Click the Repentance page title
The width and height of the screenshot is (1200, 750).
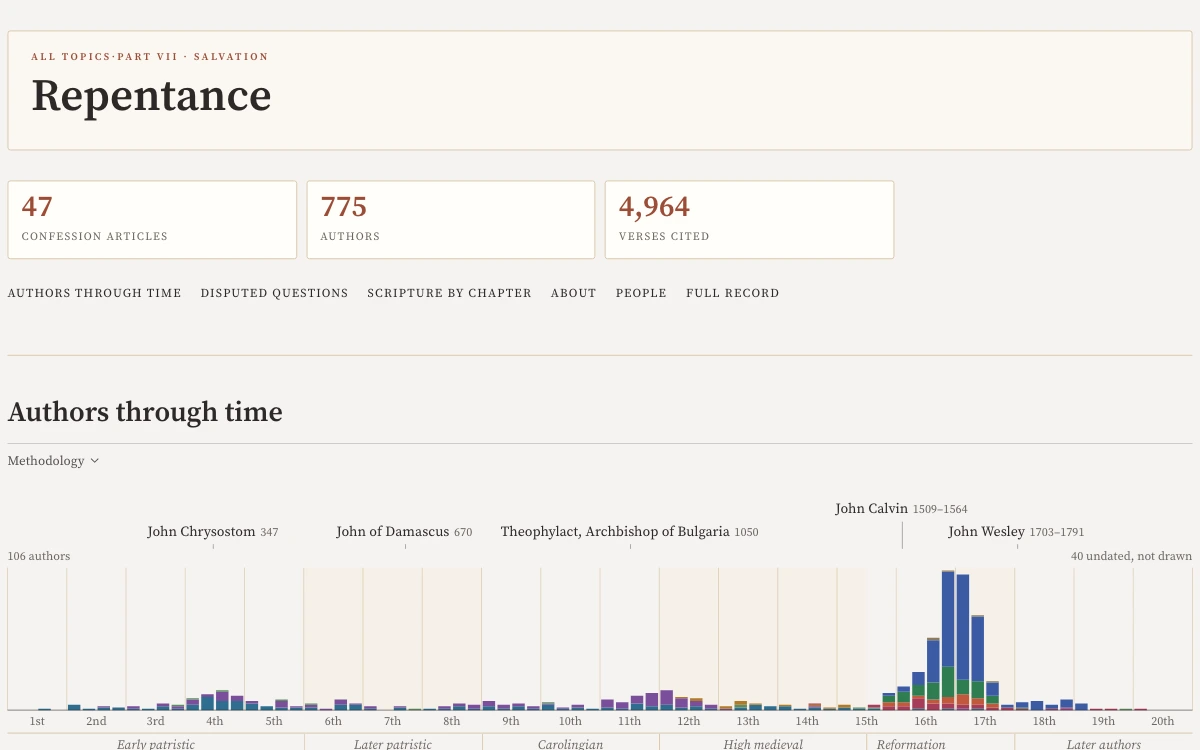151,96
